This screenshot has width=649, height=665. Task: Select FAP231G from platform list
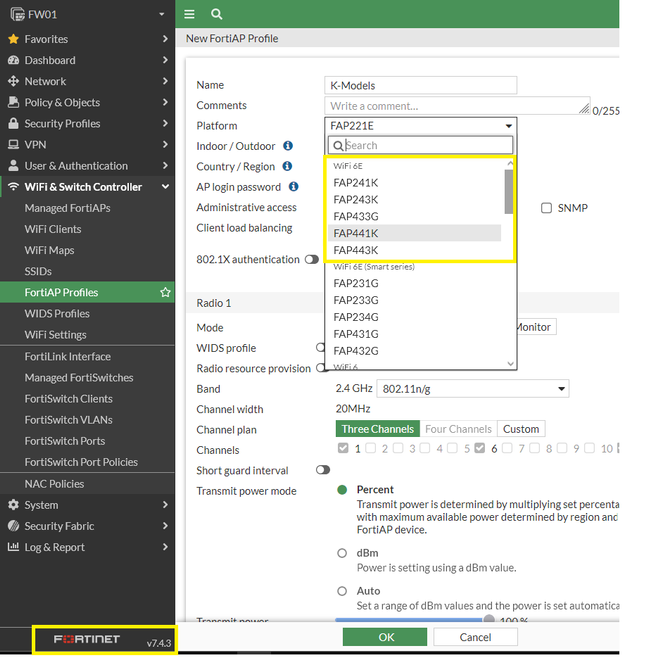(416, 283)
